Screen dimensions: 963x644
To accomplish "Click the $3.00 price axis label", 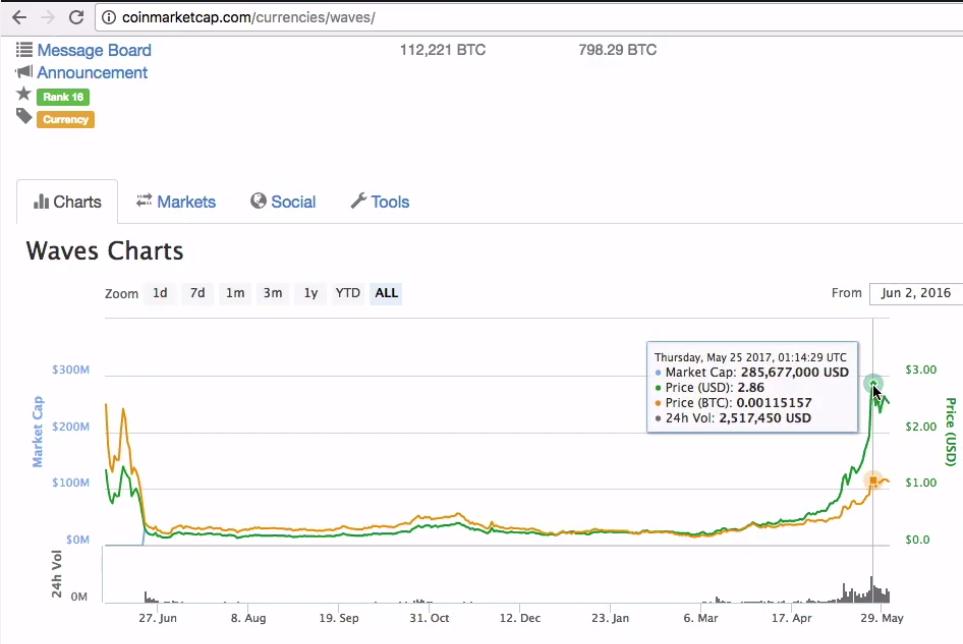I will coord(921,370).
